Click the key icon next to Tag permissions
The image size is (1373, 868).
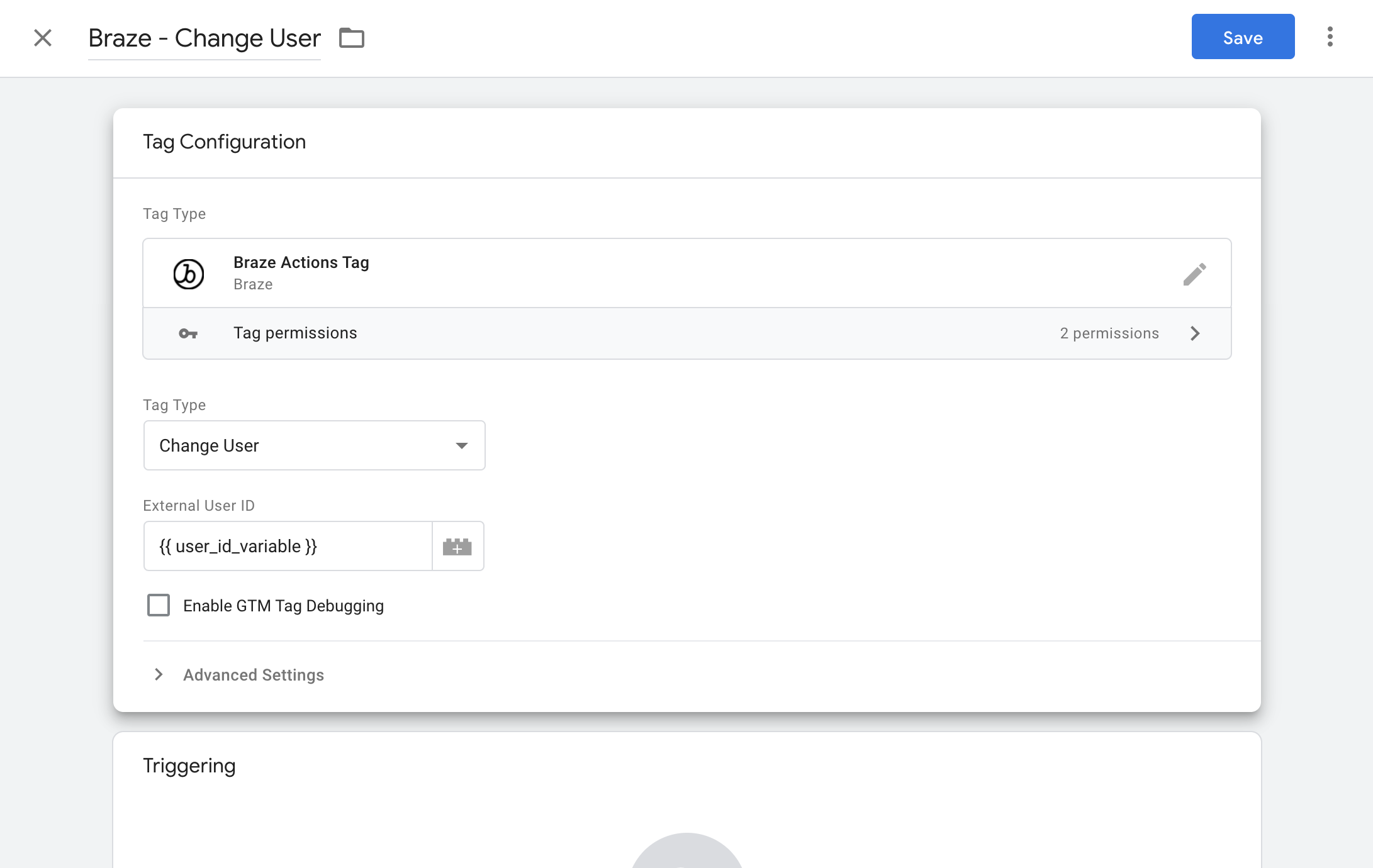coord(189,333)
